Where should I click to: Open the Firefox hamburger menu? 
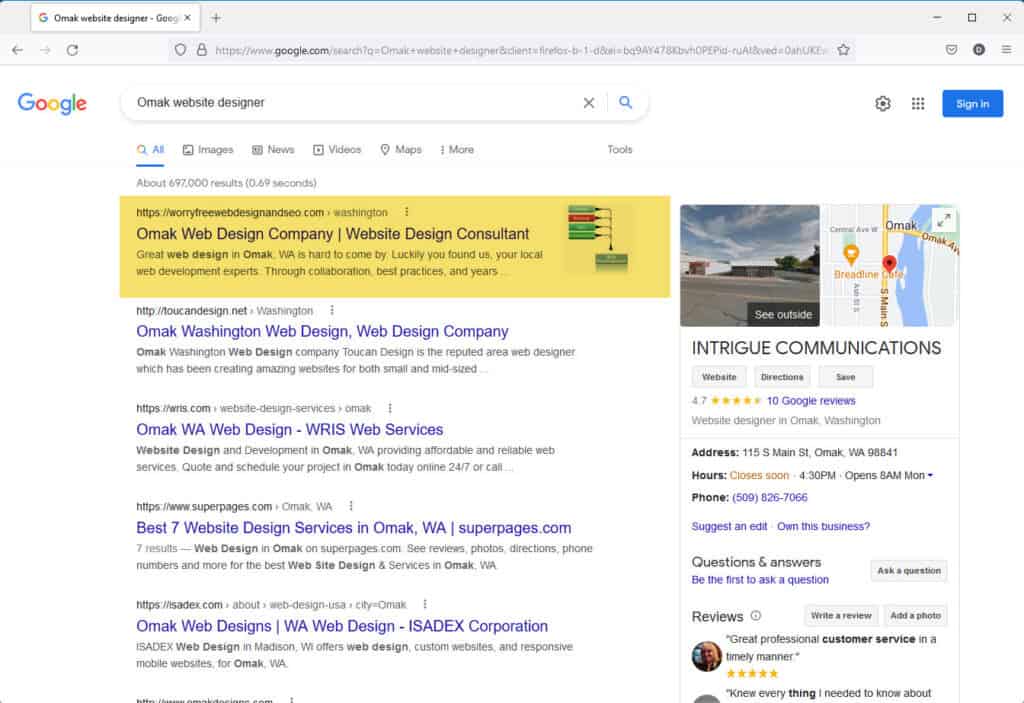click(x=1006, y=50)
